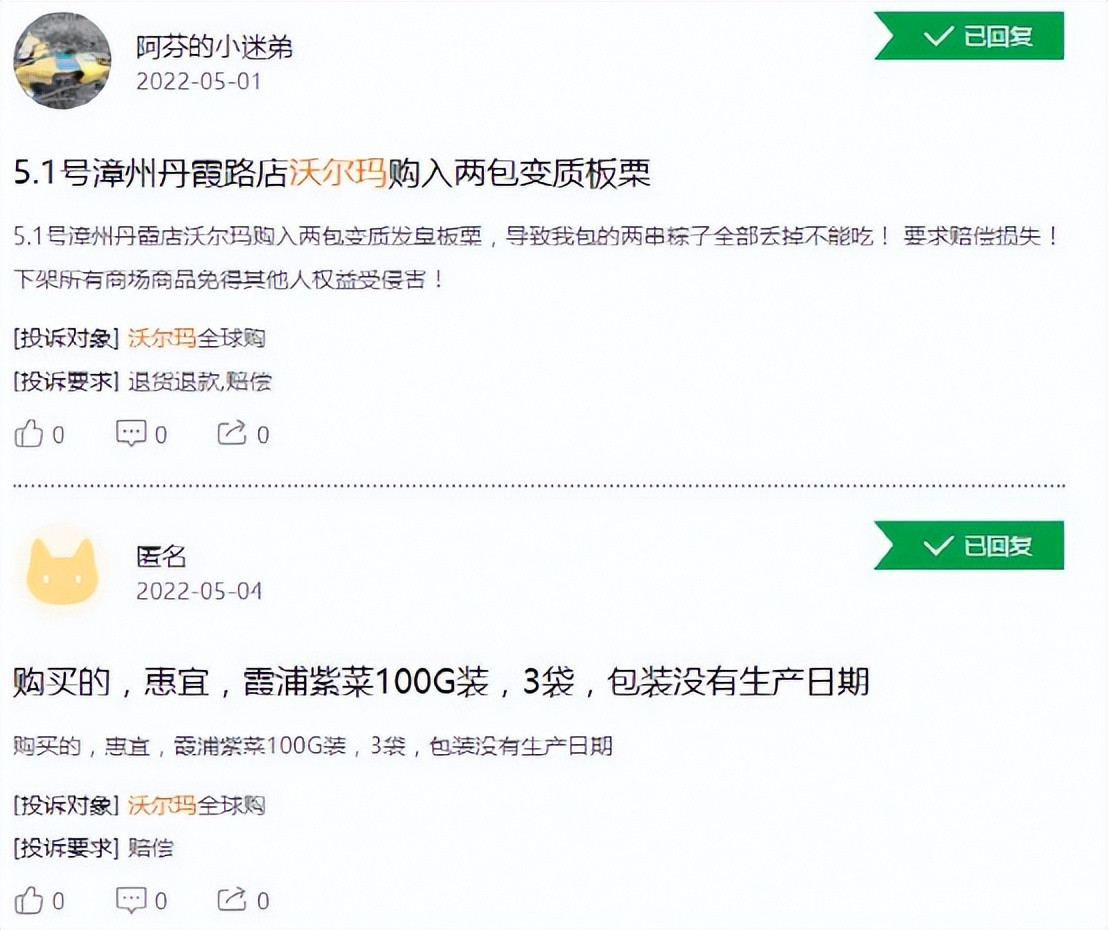The image size is (1108, 930).
Task: Click 沃尔玛全球购 target in first complaint
Action: [x=196, y=339]
